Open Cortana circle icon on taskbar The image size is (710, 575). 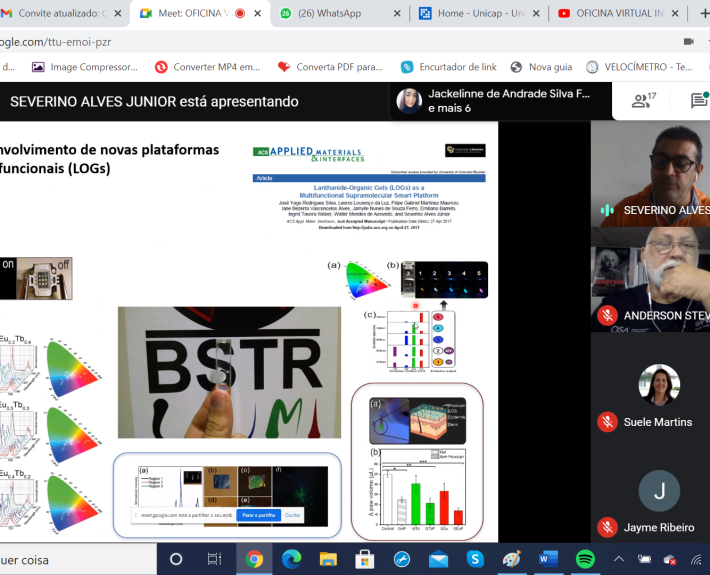pos(176,560)
